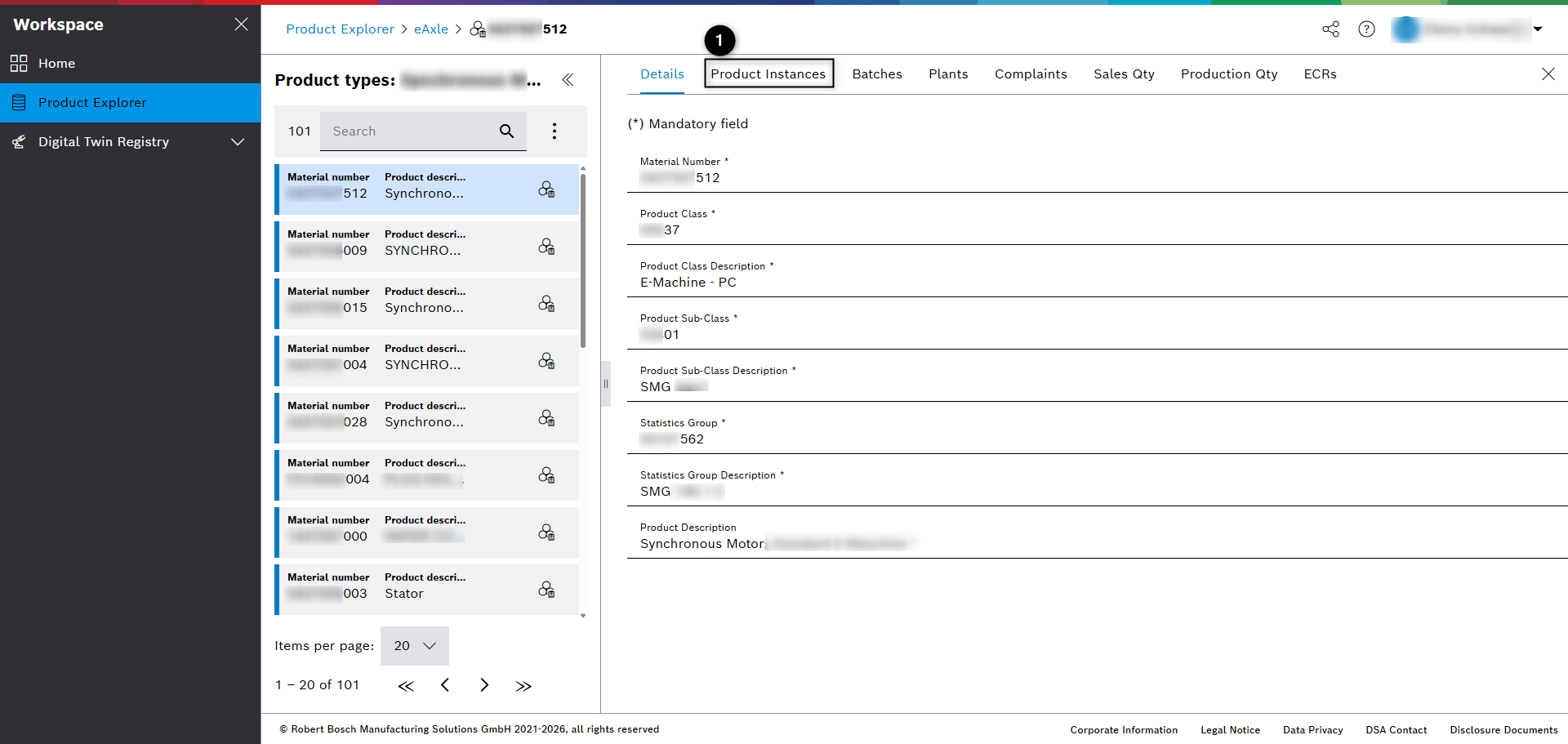
Task: Expand the Digital Twin Registry chevron
Action: [x=238, y=142]
